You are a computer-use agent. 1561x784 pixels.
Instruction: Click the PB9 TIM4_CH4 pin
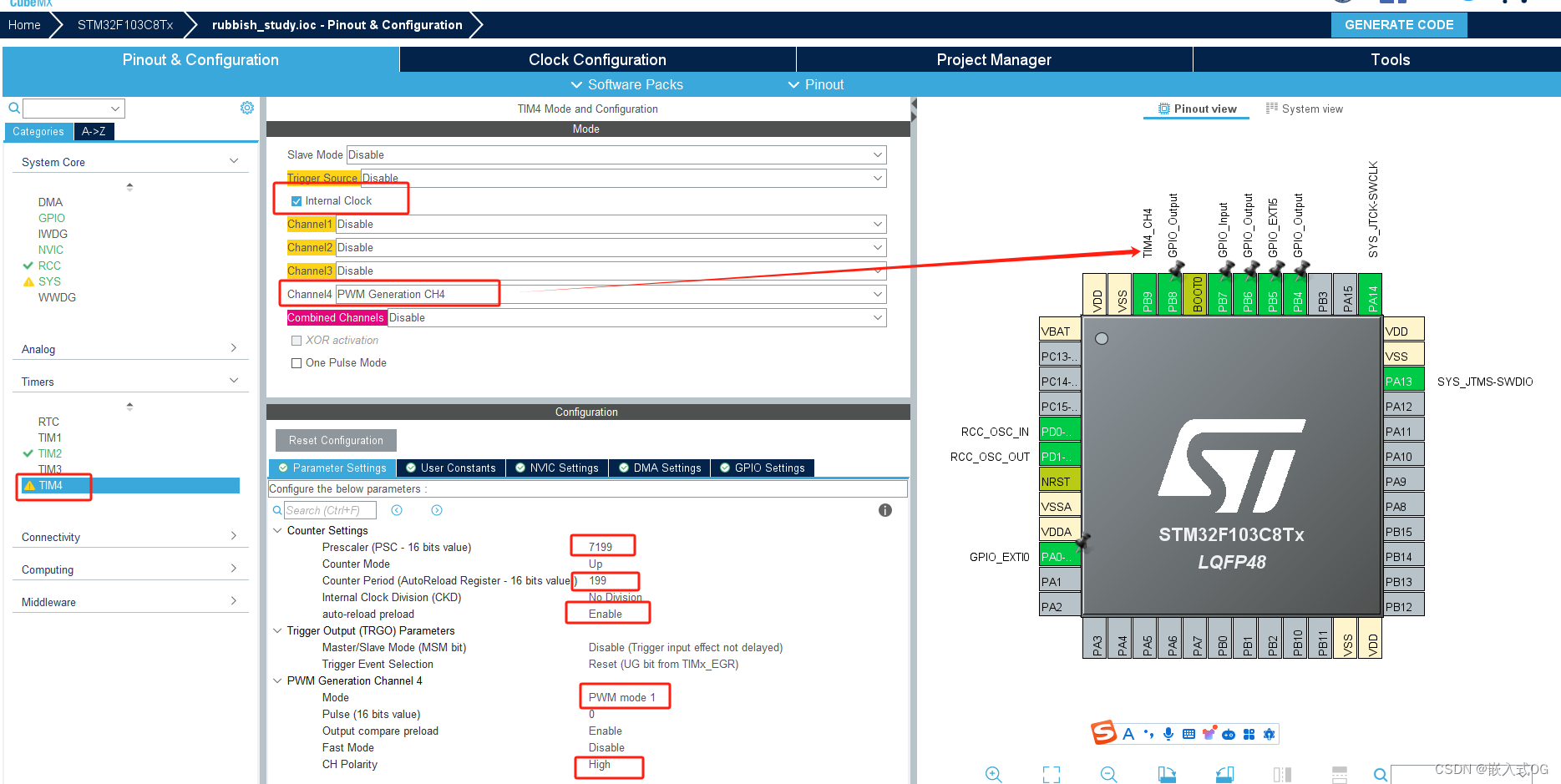(1147, 294)
